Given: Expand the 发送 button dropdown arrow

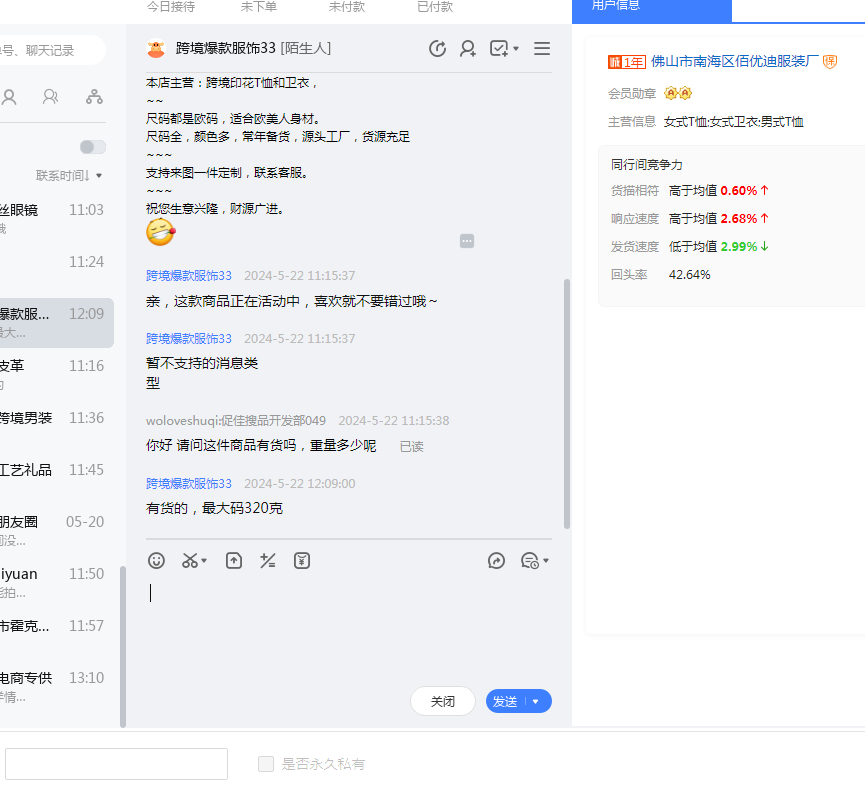Looking at the screenshot, I should coord(536,702).
